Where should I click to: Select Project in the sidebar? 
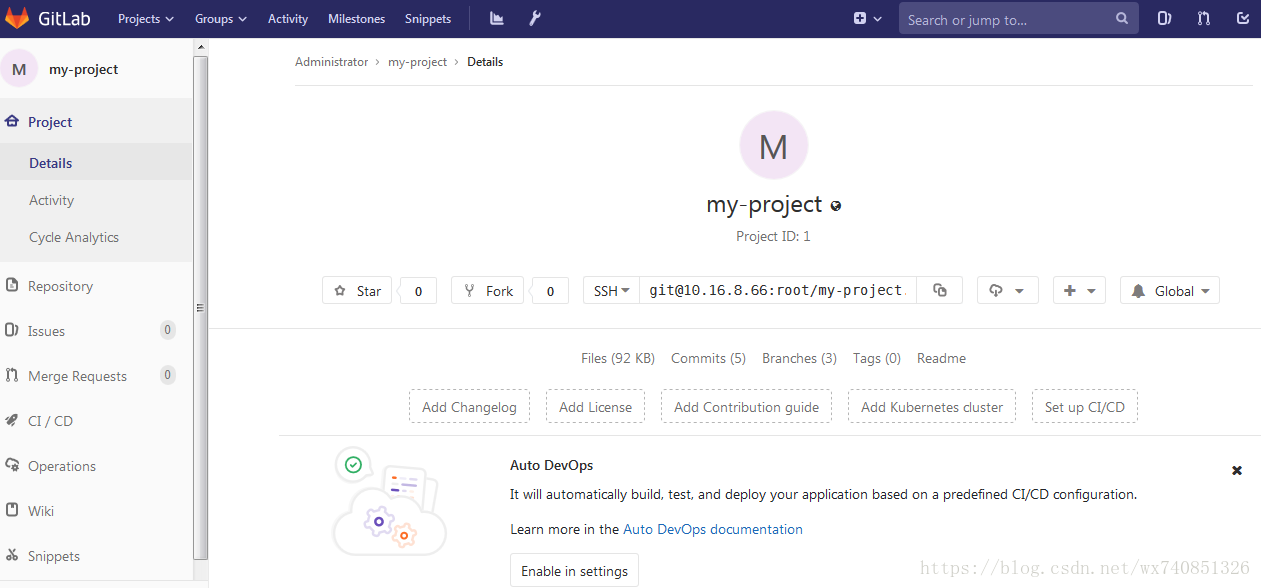(x=96, y=122)
